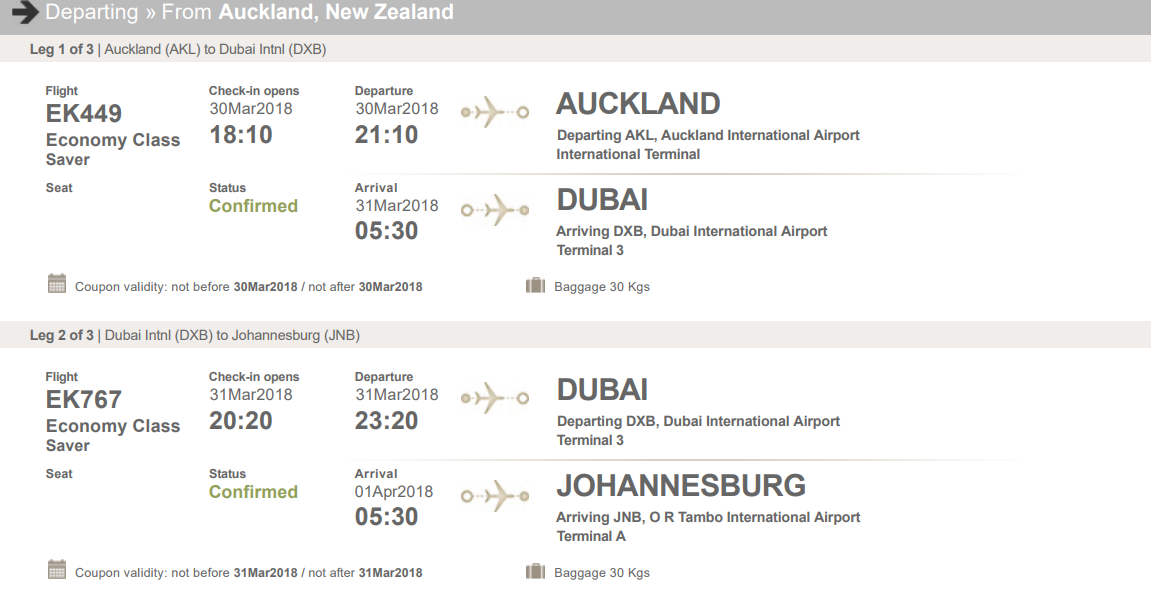This screenshot has height=604, width=1151.
Task: Click the AUCKLAND departure city heading
Action: click(638, 104)
